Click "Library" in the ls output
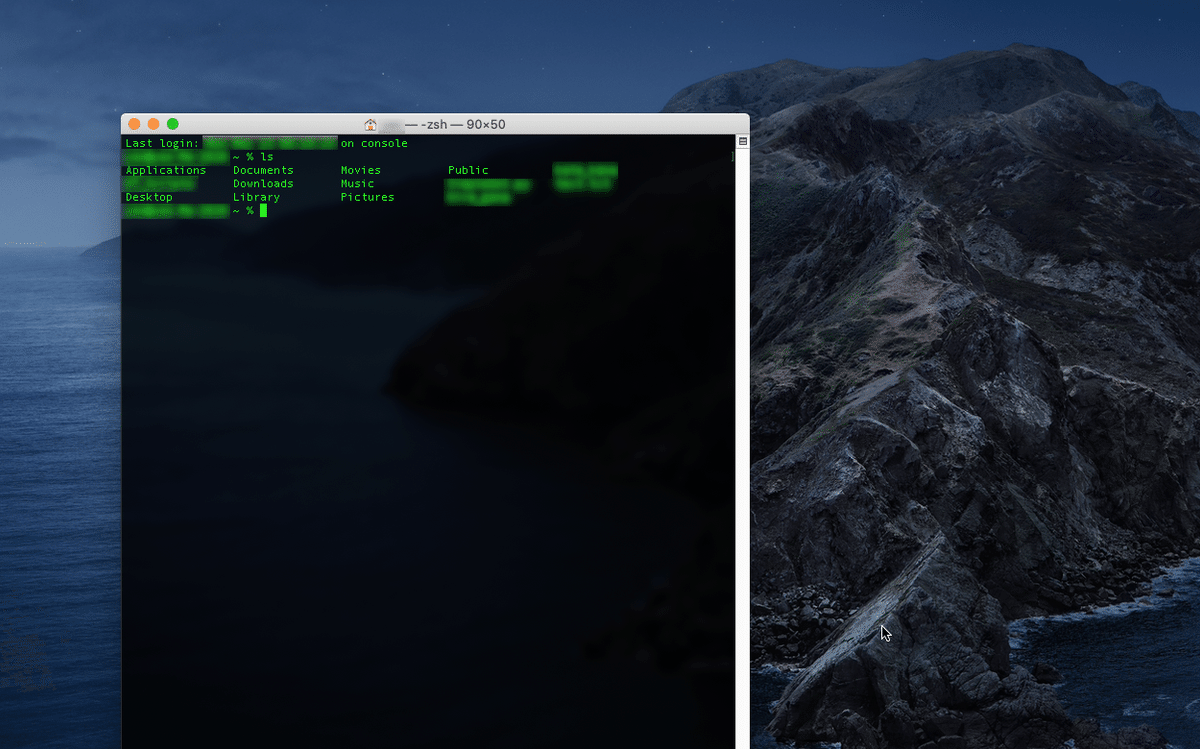Image resolution: width=1200 pixels, height=749 pixels. click(256, 197)
